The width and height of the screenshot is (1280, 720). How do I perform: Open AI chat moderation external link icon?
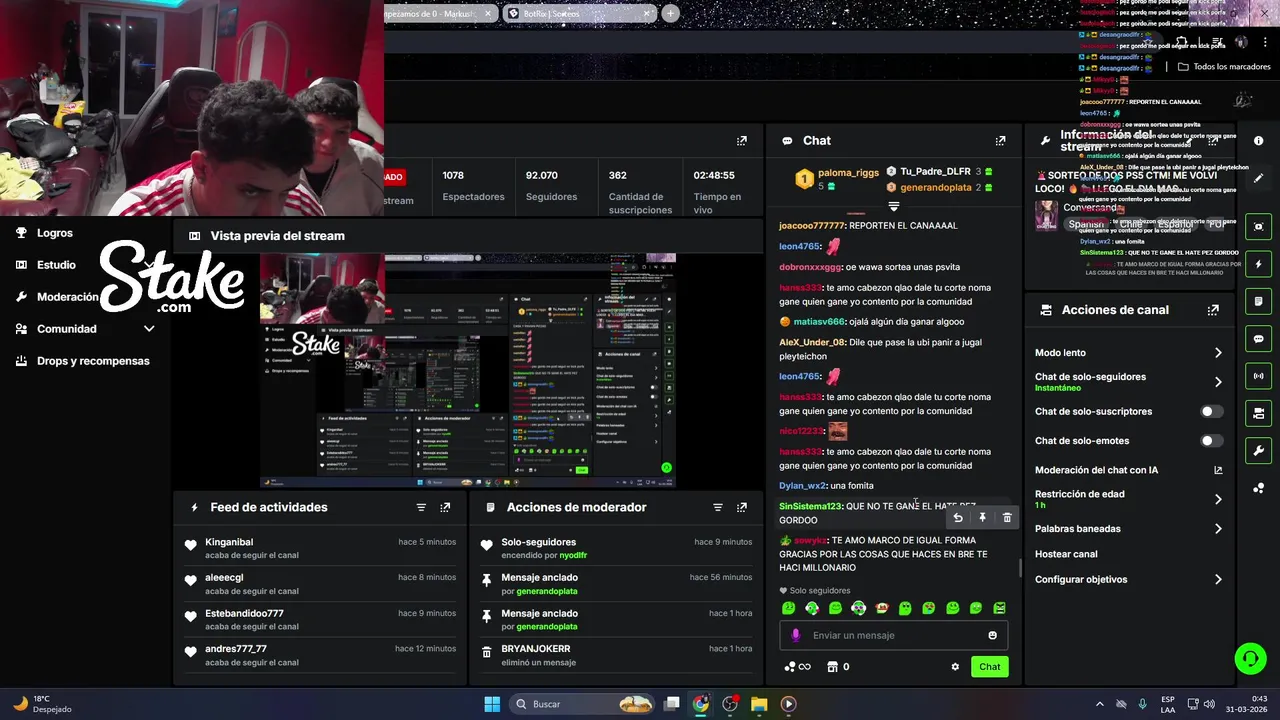(x=1218, y=470)
